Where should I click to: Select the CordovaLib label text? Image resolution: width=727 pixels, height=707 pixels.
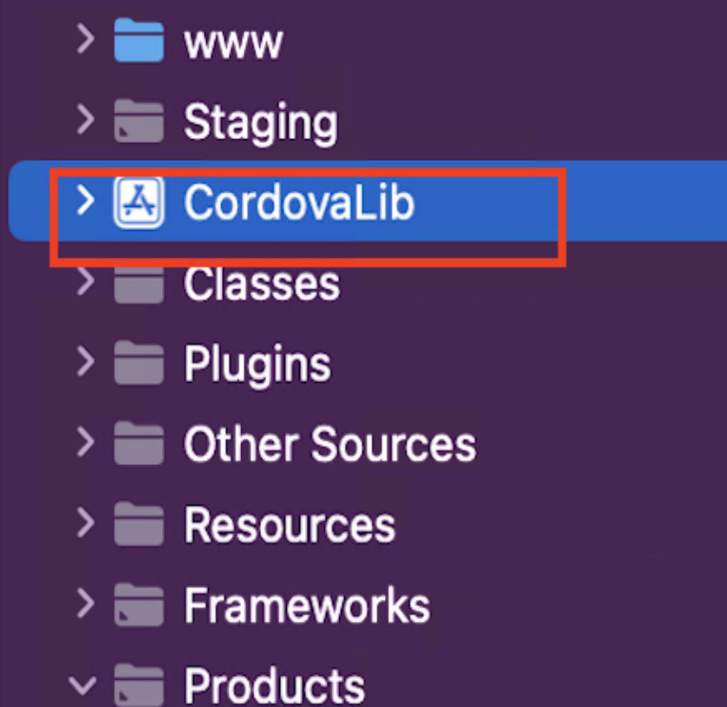coord(299,203)
